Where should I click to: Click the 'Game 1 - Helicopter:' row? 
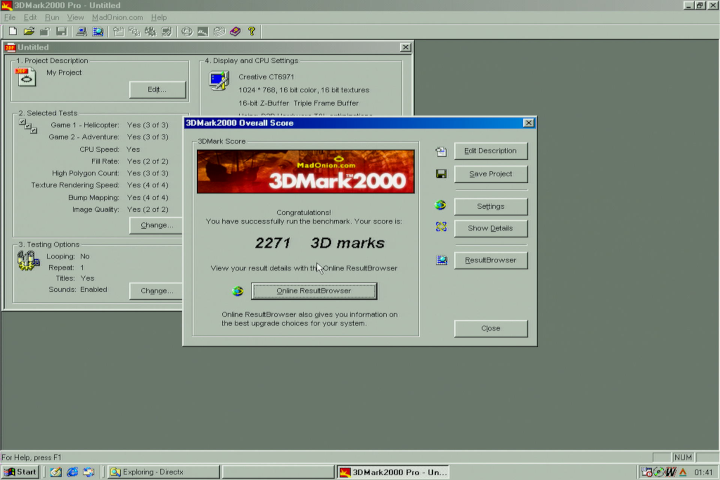coord(109,125)
